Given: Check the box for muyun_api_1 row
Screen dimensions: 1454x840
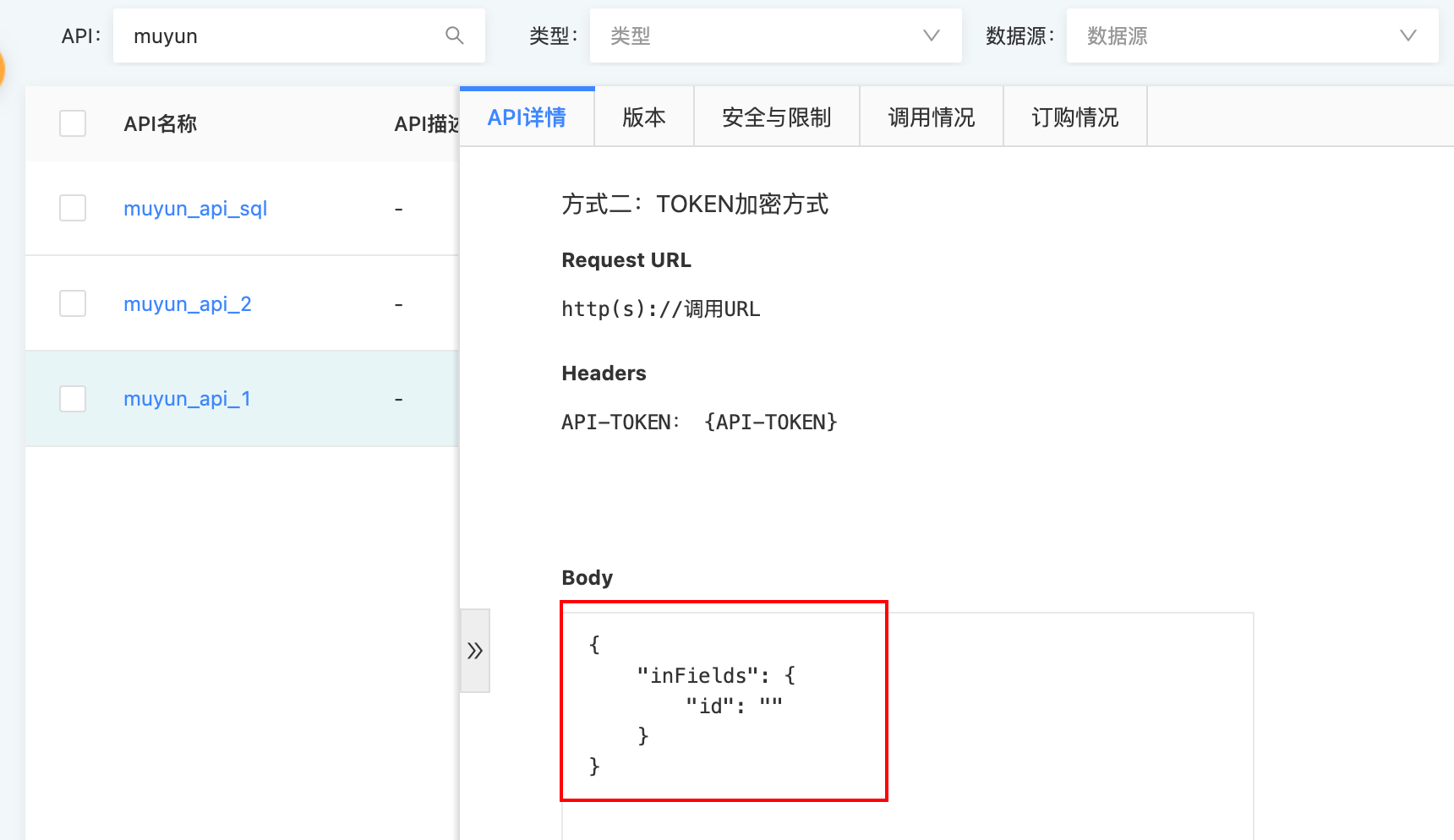Looking at the screenshot, I should [73, 399].
